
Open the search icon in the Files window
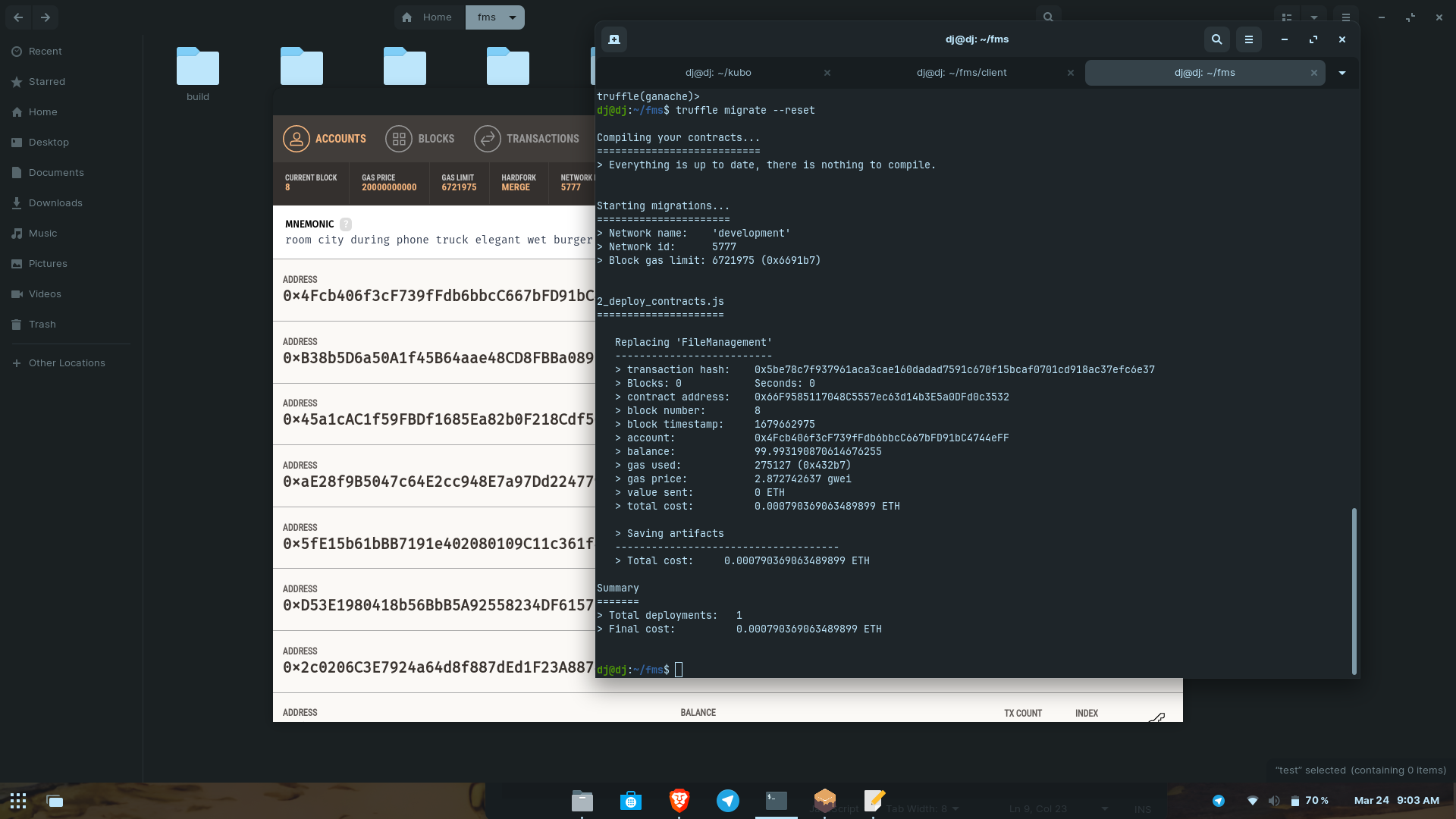[x=1047, y=17]
